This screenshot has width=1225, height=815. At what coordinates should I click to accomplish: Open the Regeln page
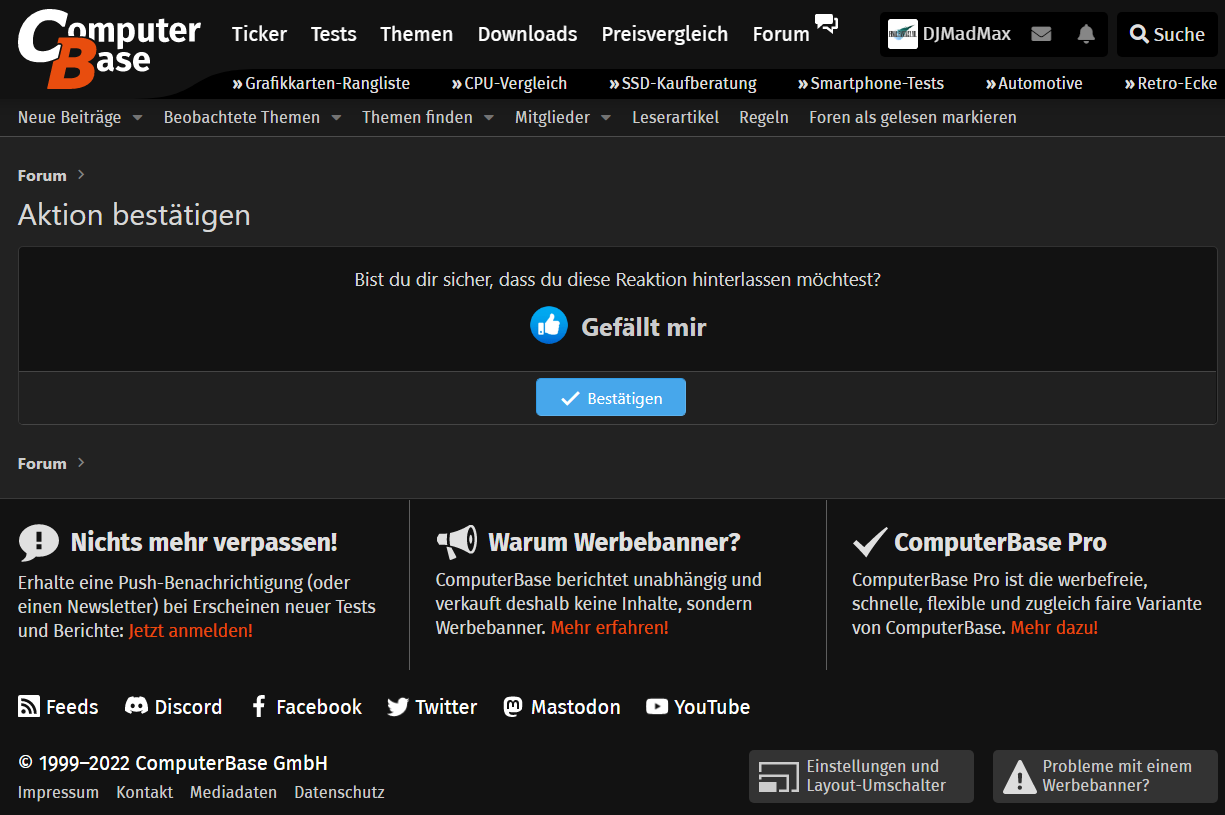(764, 118)
